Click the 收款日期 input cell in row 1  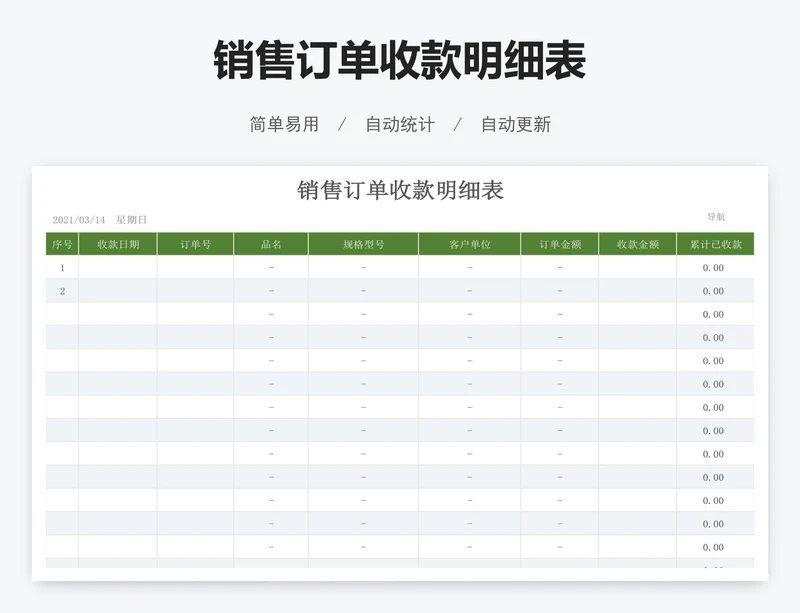coord(118,267)
